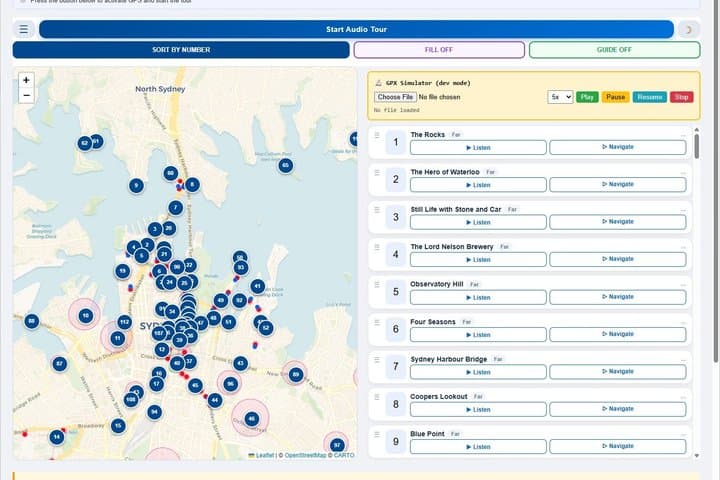Toggle the Guide Off button
This screenshot has width=720, height=480.
pos(614,50)
